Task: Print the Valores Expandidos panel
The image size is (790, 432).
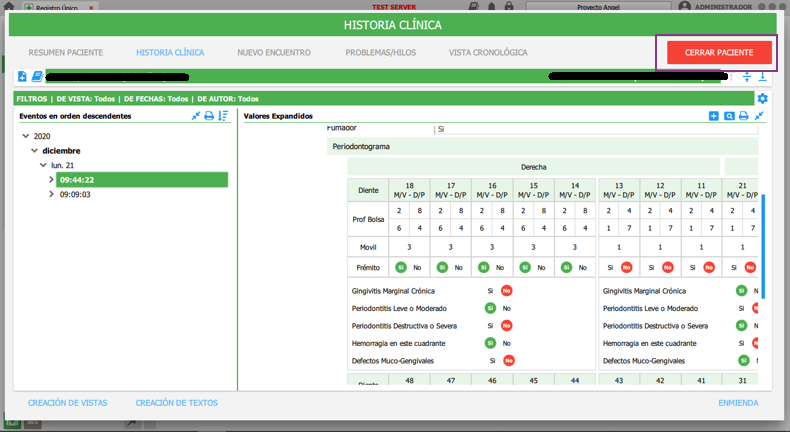Action: (744, 116)
